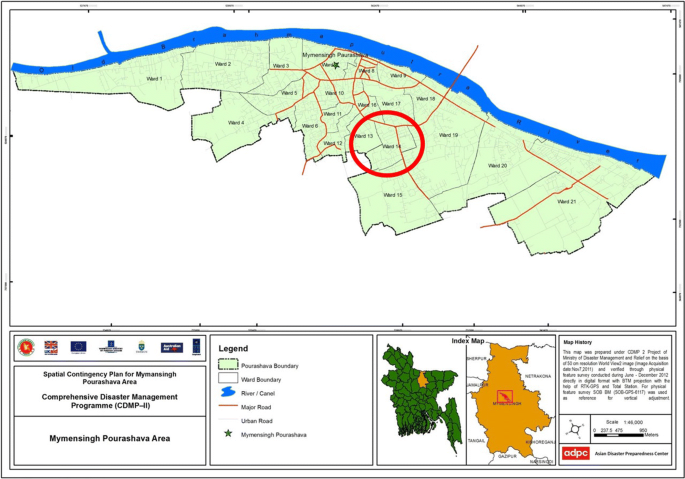Click the Bangladesh government emblem logo
685x479 pixels.
[x=24, y=347]
